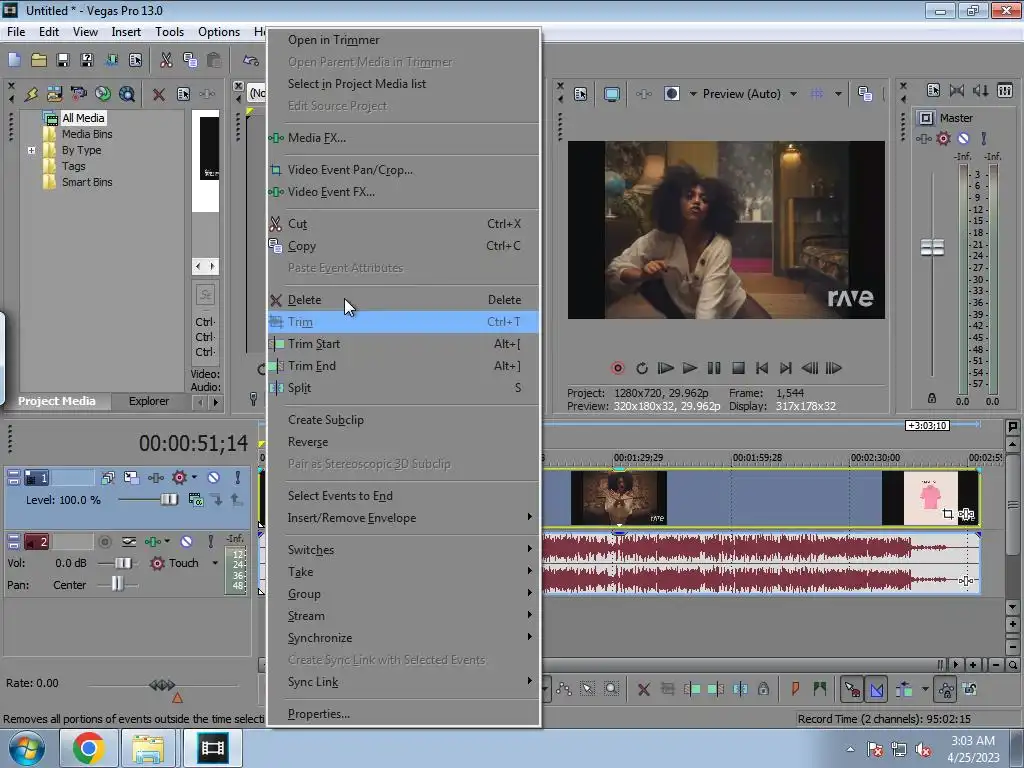Click Play From Start button
The height and width of the screenshot is (768, 1024).
[665, 368]
